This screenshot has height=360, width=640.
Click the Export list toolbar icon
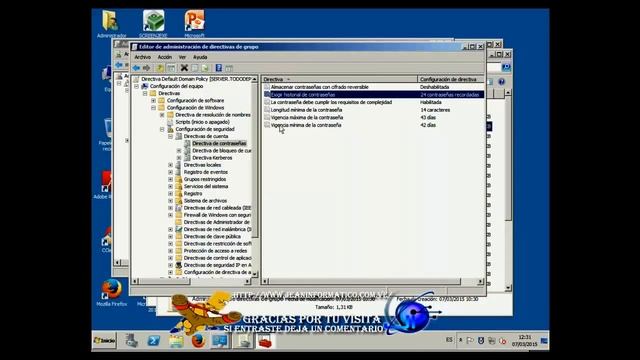coord(205,68)
